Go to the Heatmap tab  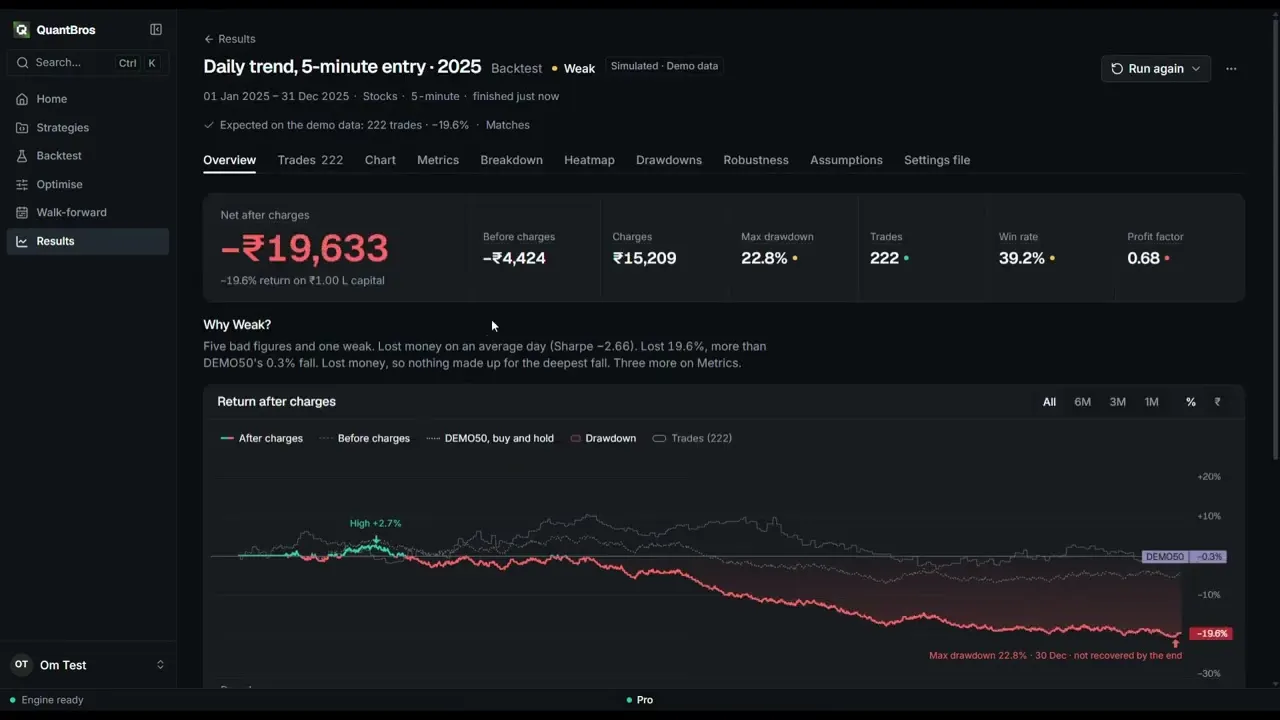pyautogui.click(x=589, y=160)
